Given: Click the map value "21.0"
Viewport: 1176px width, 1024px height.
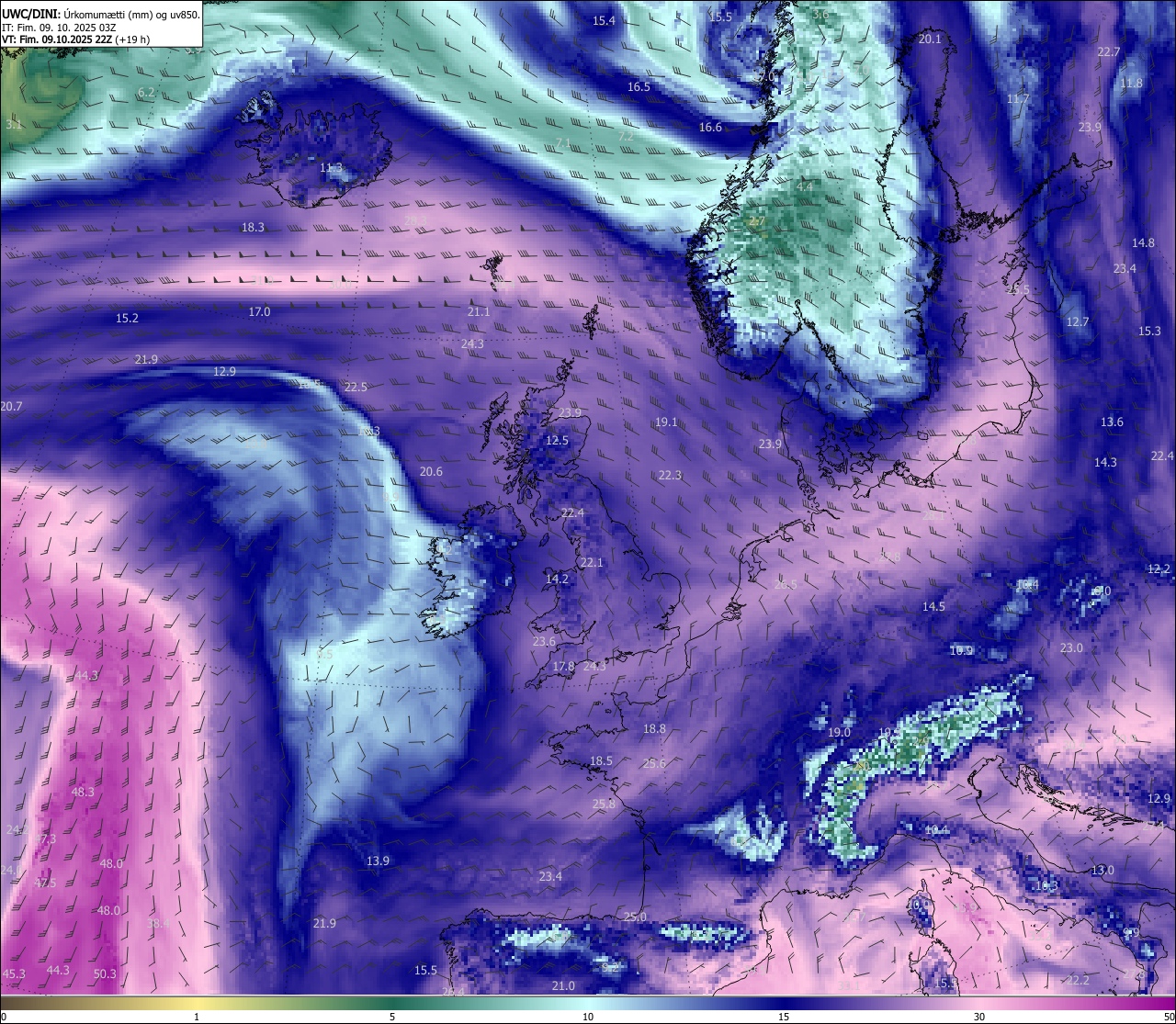Looking at the screenshot, I should (563, 985).
